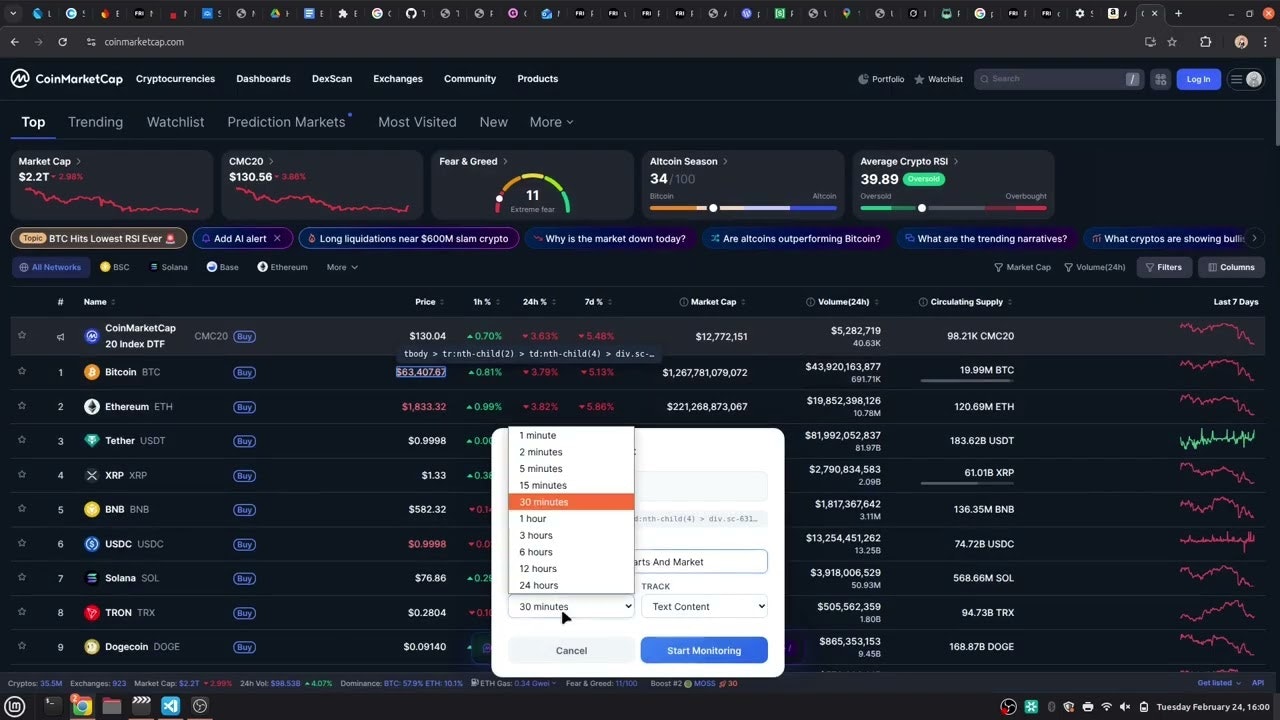Click the Fear & Greed gauge
The height and width of the screenshot is (720, 1280).
click(x=532, y=193)
